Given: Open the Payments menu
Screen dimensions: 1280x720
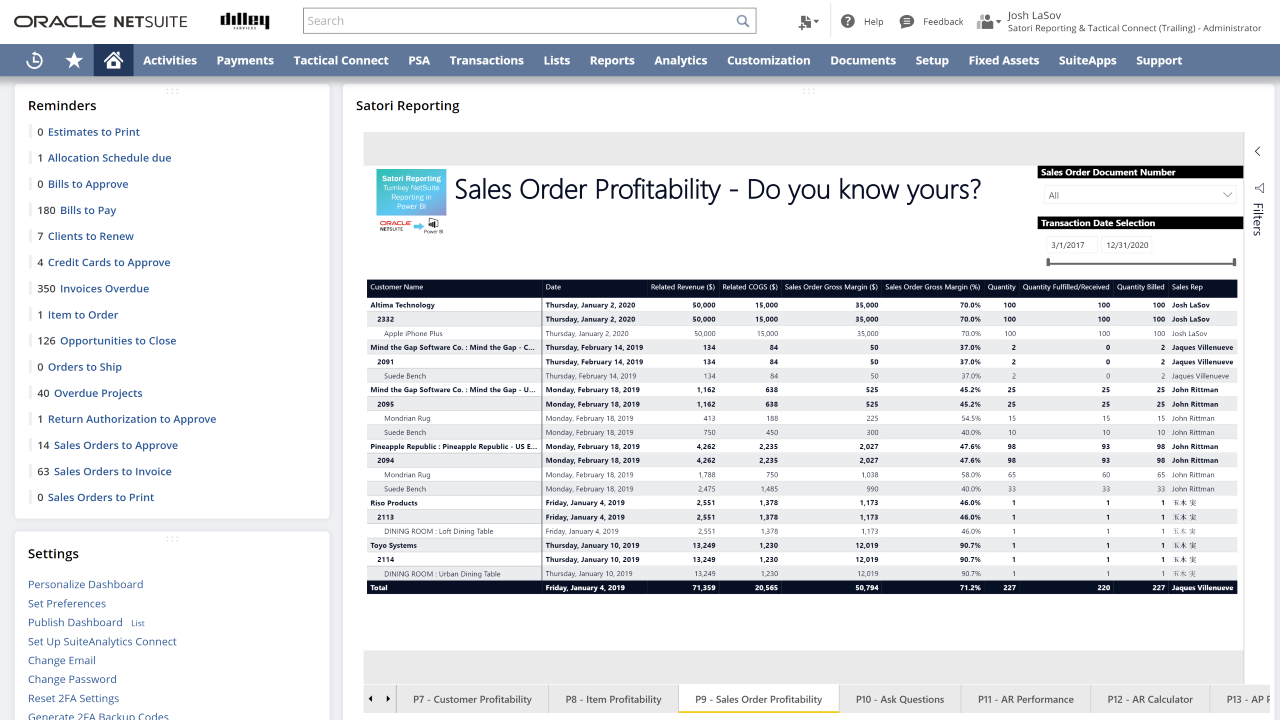Looking at the screenshot, I should click(x=245, y=60).
